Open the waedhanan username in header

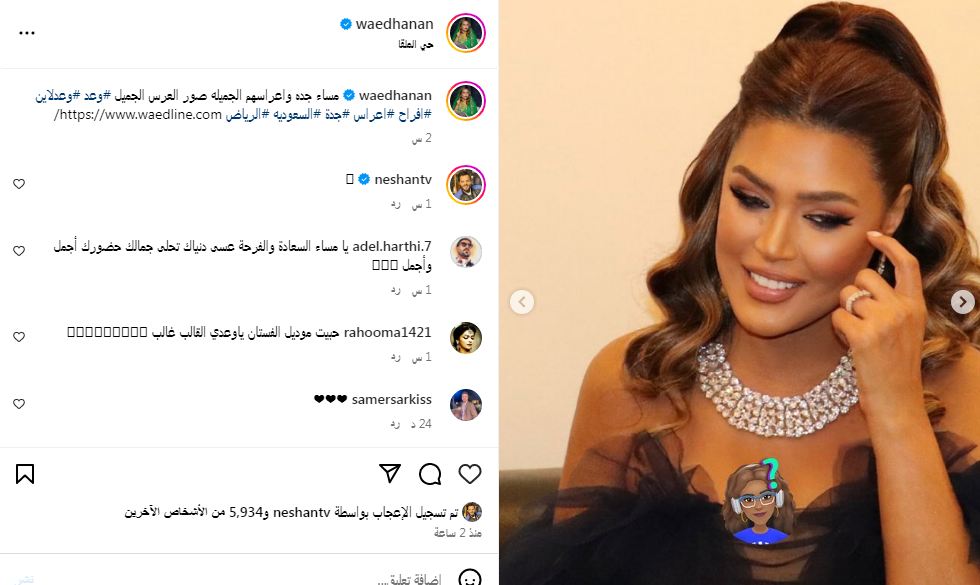(394, 24)
